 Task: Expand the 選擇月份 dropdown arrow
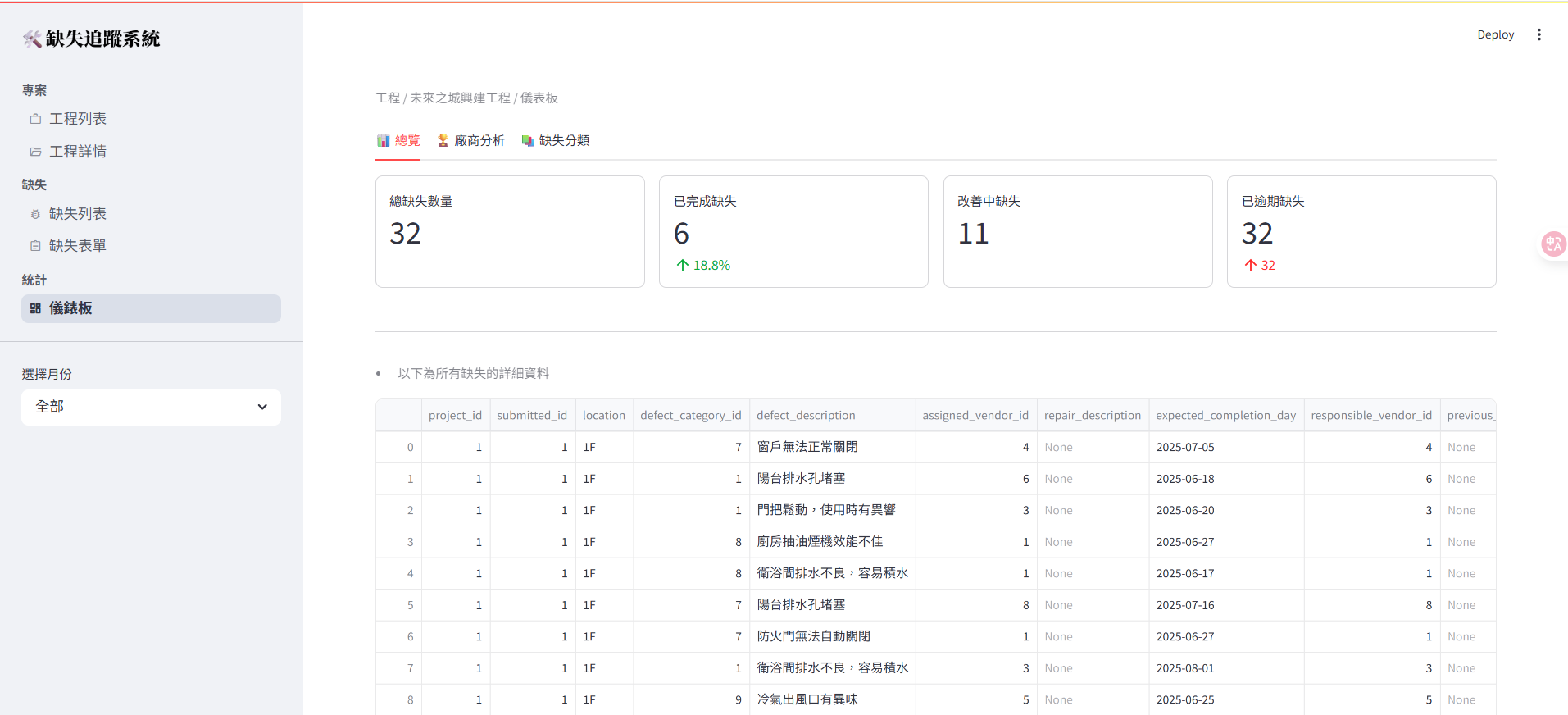click(262, 407)
